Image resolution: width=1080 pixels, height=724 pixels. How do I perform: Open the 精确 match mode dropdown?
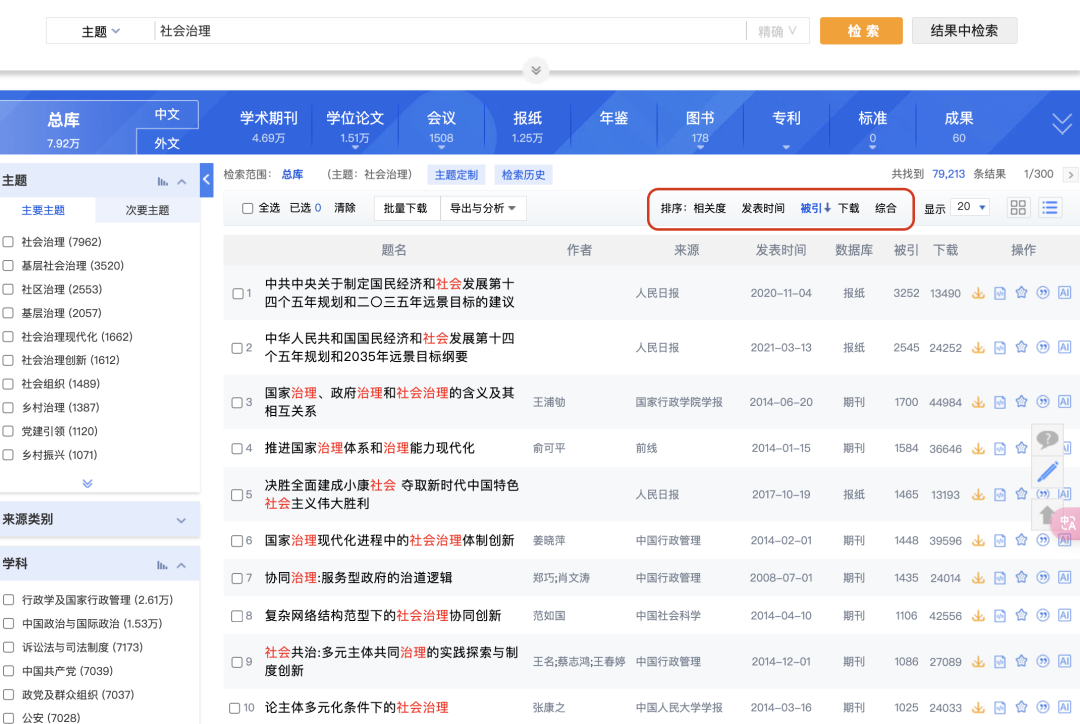click(777, 31)
